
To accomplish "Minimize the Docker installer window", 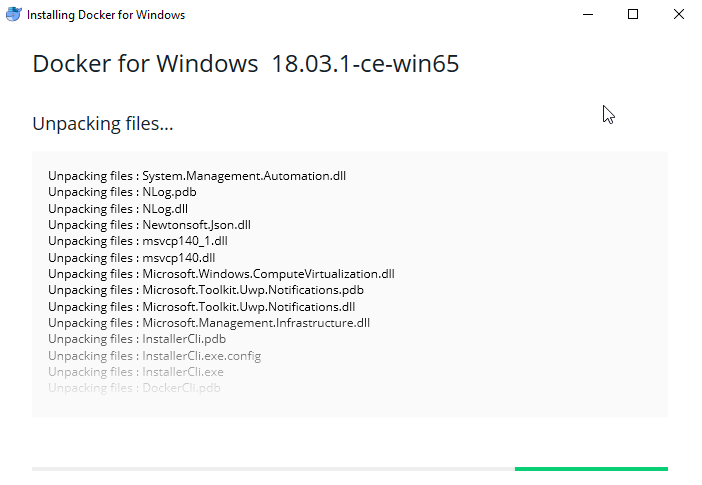I will pyautogui.click(x=588, y=14).
